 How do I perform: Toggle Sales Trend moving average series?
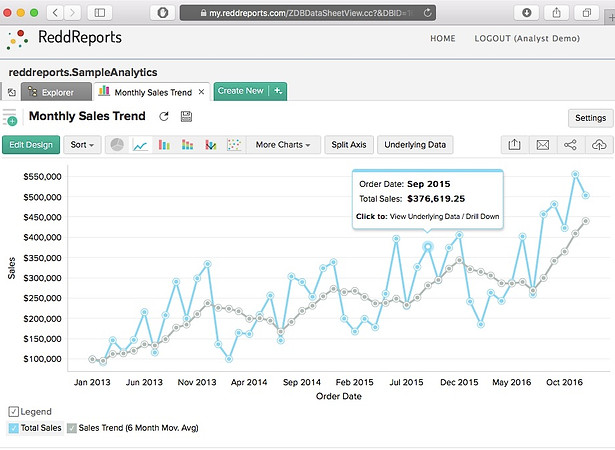[72, 428]
